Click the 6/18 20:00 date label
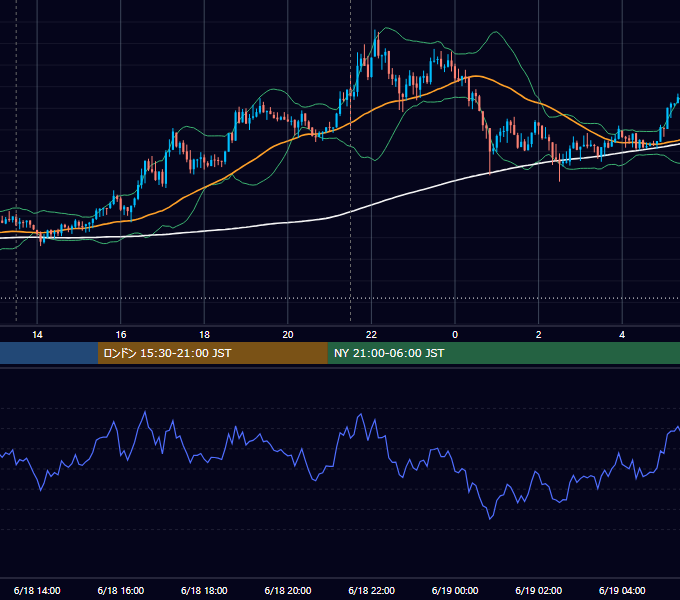Viewport: 680px width, 600px height. click(x=288, y=590)
